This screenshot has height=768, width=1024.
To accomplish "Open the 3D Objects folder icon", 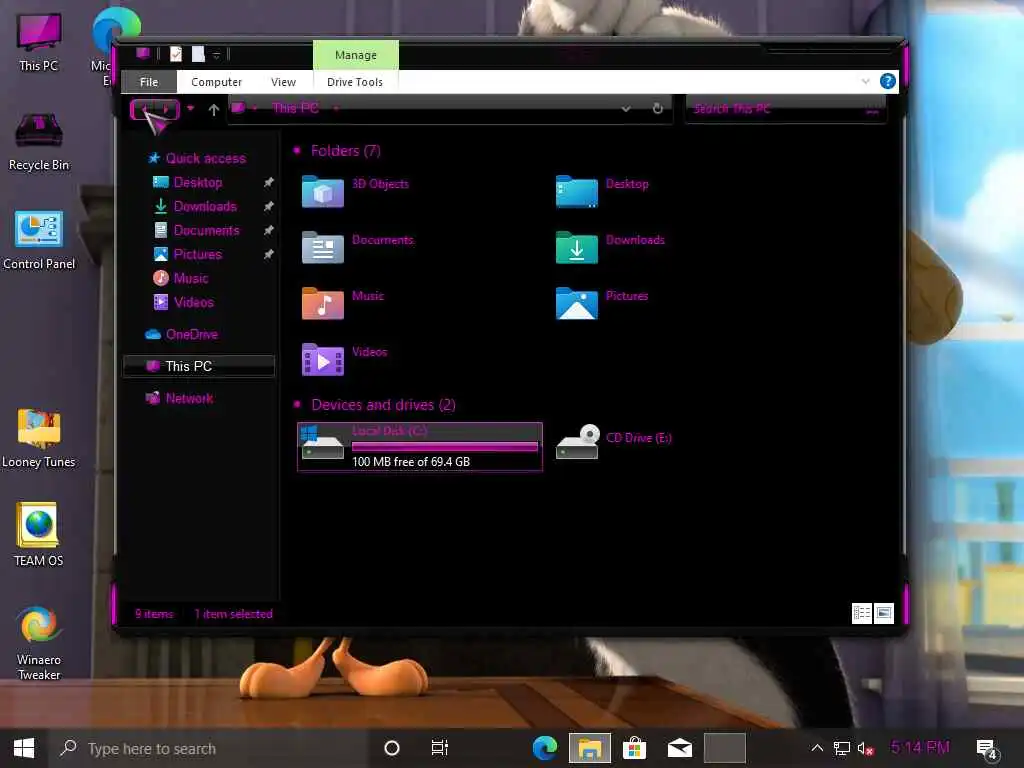I will [x=323, y=192].
